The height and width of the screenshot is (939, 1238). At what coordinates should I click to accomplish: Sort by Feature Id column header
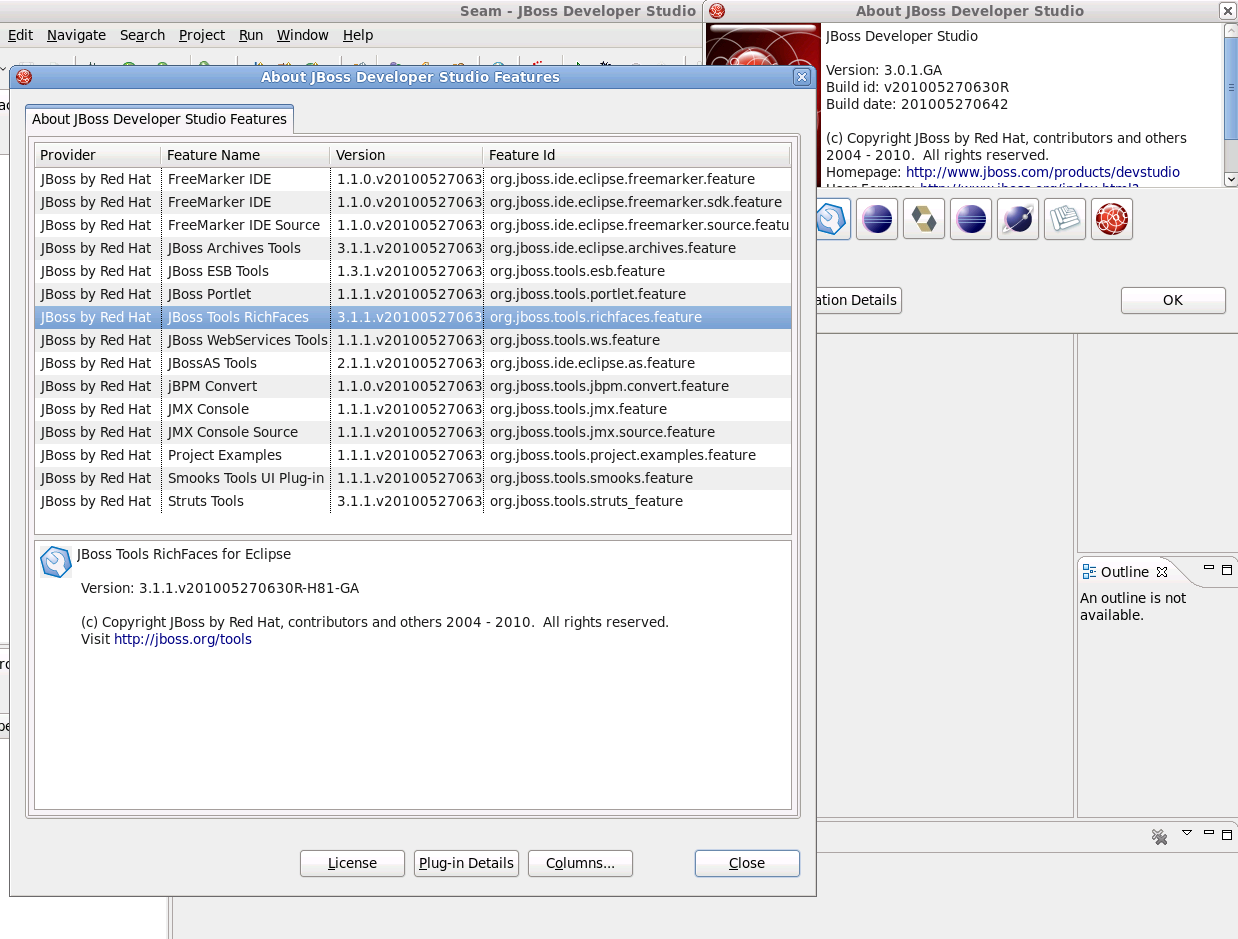[x=637, y=155]
